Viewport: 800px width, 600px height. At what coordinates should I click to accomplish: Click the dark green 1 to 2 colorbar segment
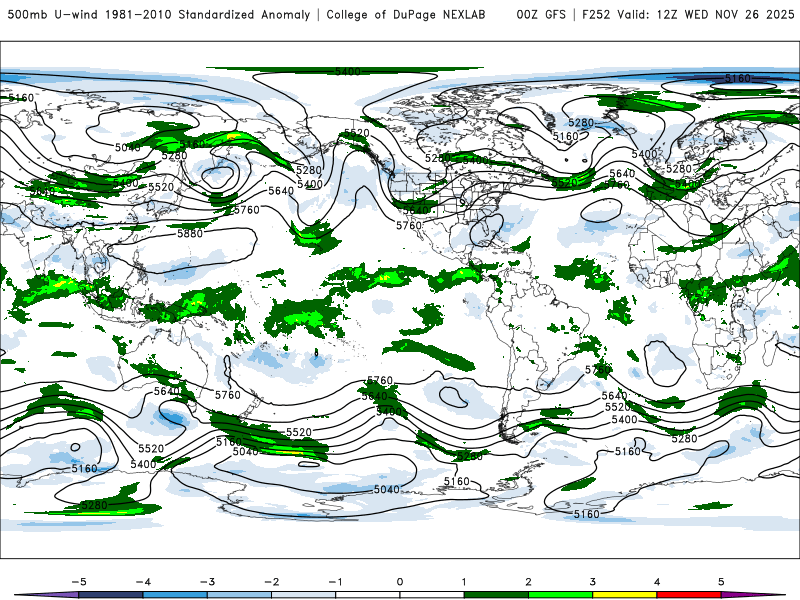click(496, 595)
